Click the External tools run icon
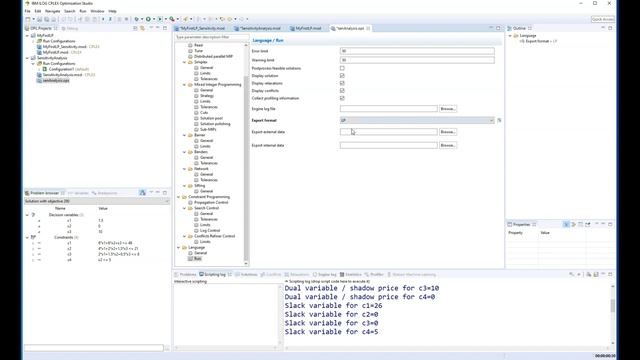The width and height of the screenshot is (640, 360). coord(172,19)
